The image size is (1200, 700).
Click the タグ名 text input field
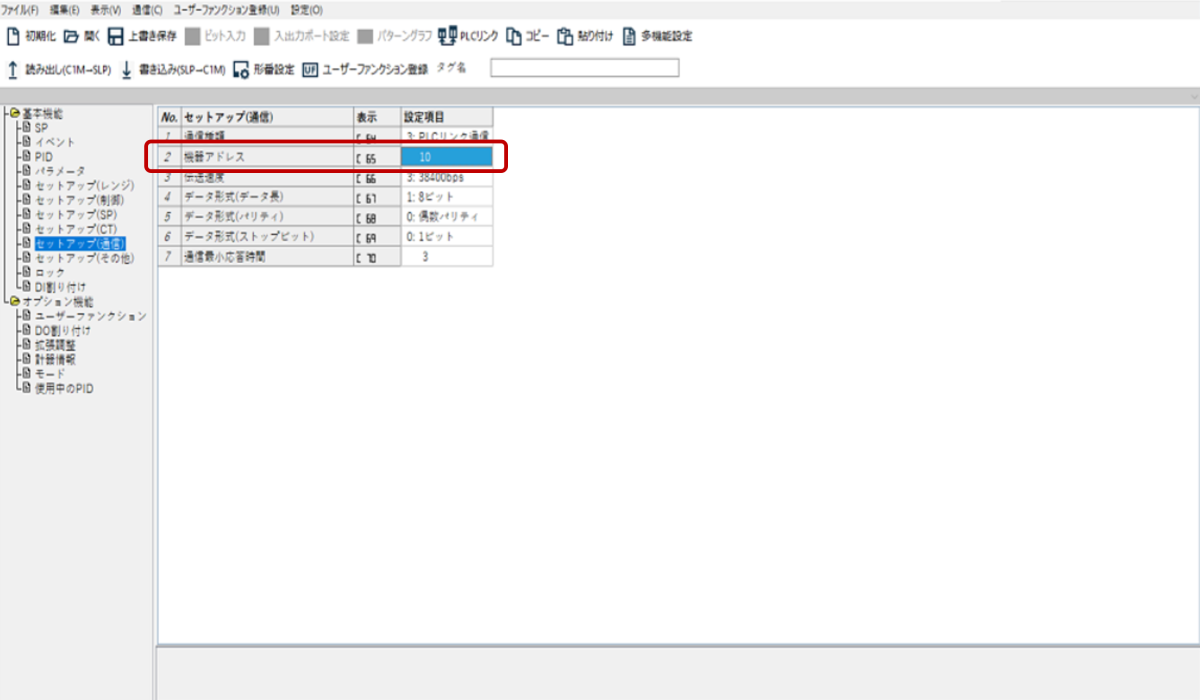click(x=584, y=68)
